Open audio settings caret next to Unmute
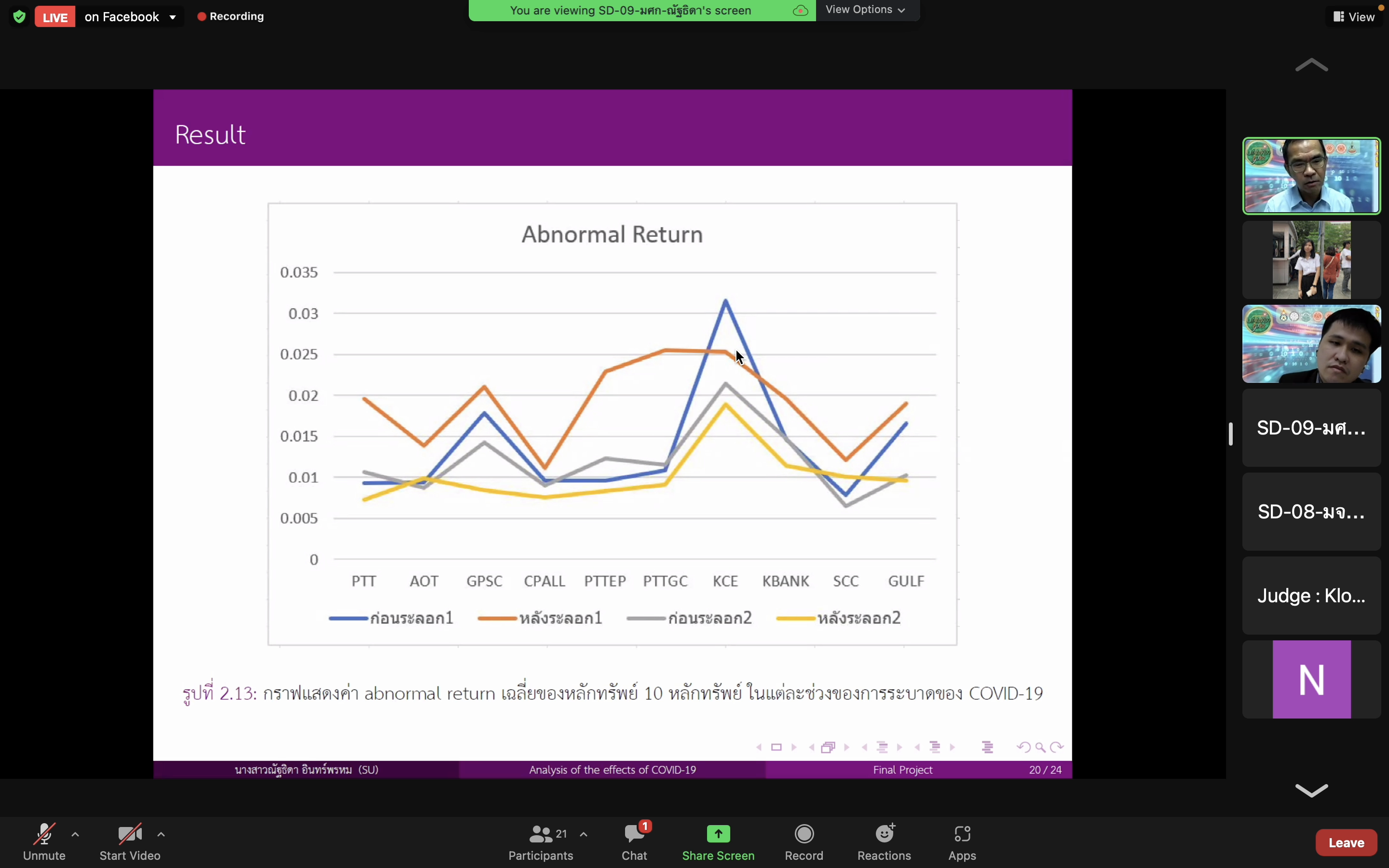The width and height of the screenshot is (1389, 868). tap(75, 834)
